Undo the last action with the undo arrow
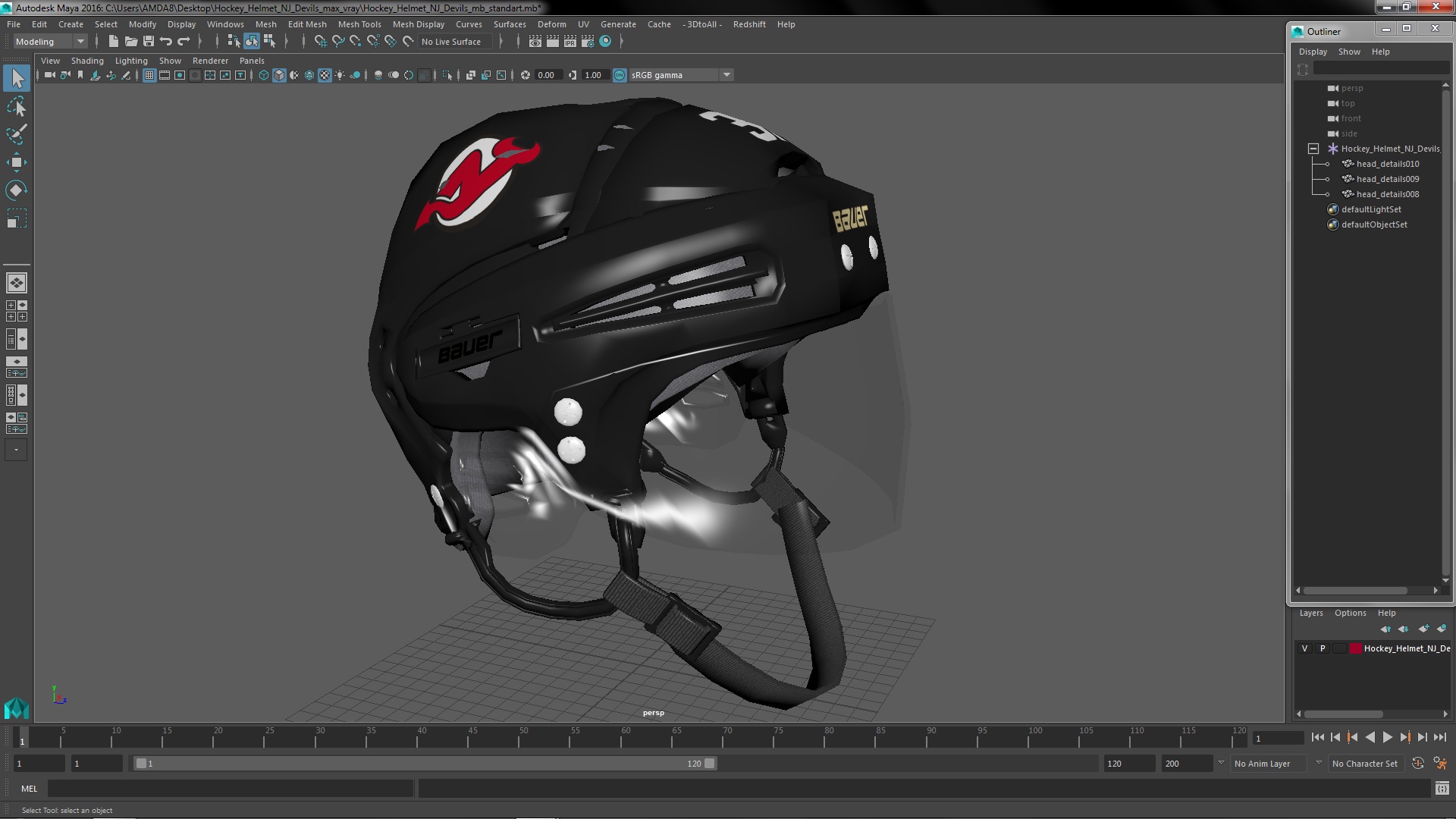This screenshot has width=1456, height=819. pyautogui.click(x=166, y=42)
